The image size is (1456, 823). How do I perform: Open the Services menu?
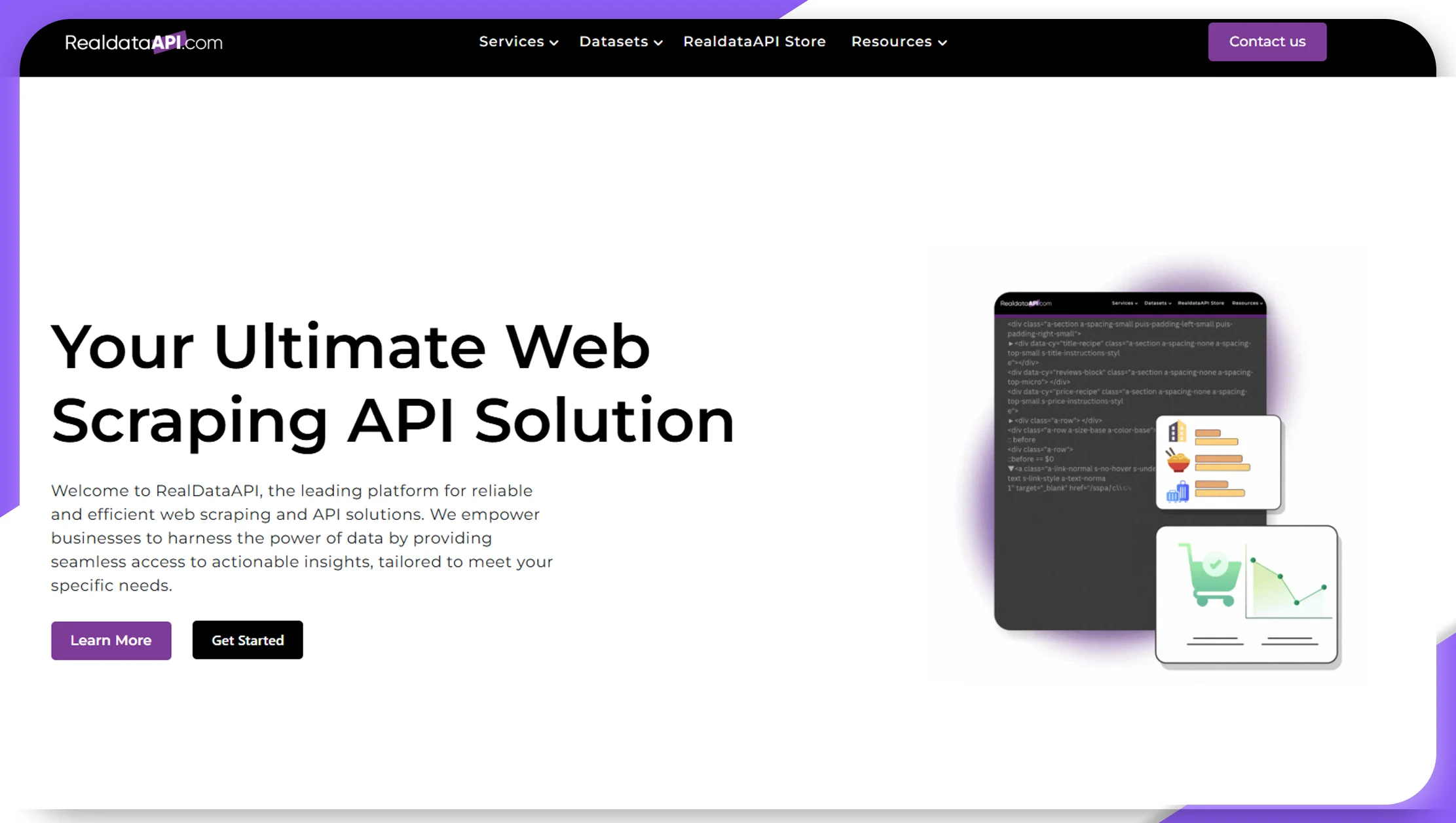tap(518, 41)
